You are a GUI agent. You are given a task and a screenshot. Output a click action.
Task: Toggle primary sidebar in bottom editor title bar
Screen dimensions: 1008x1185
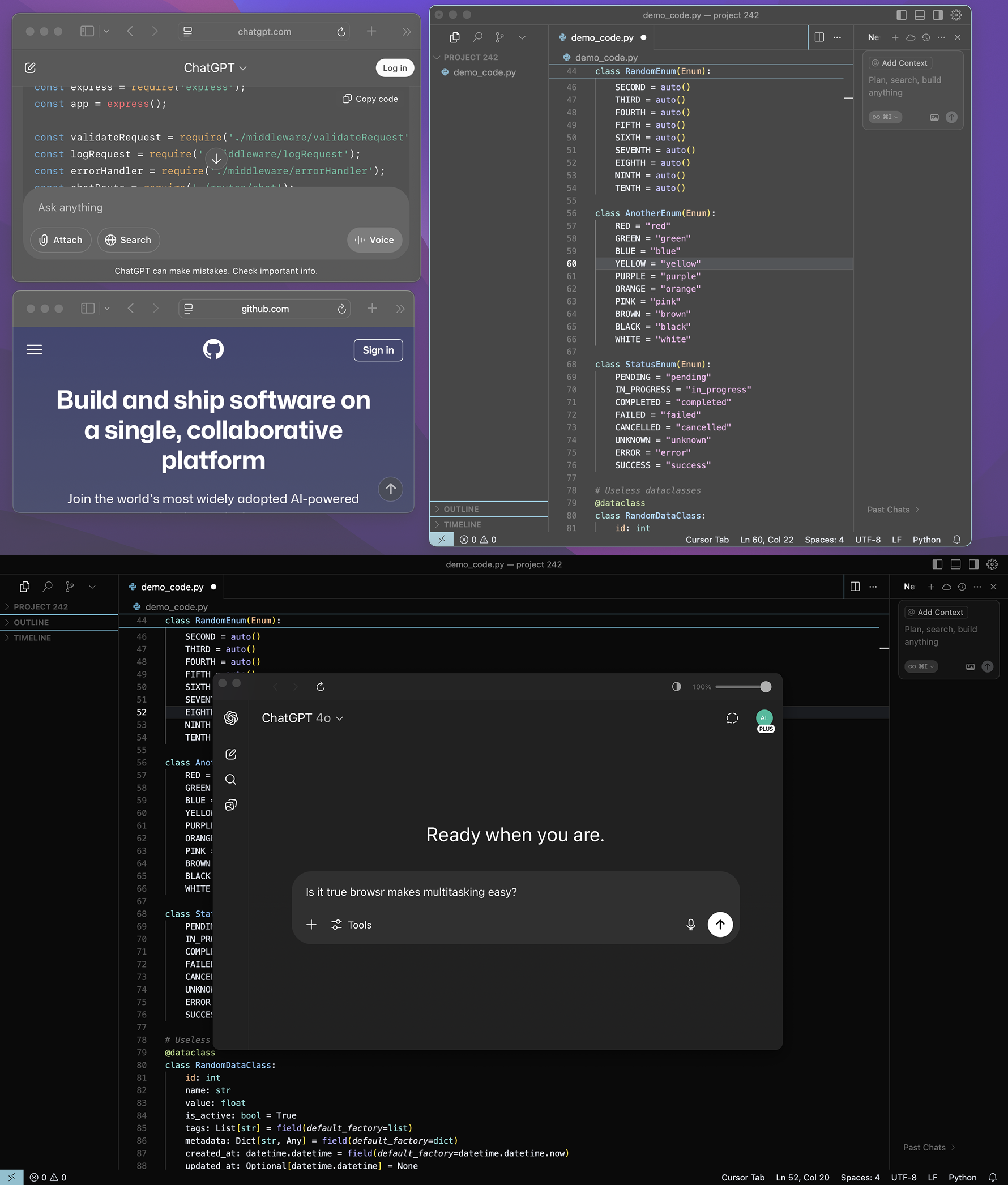pos(937,564)
